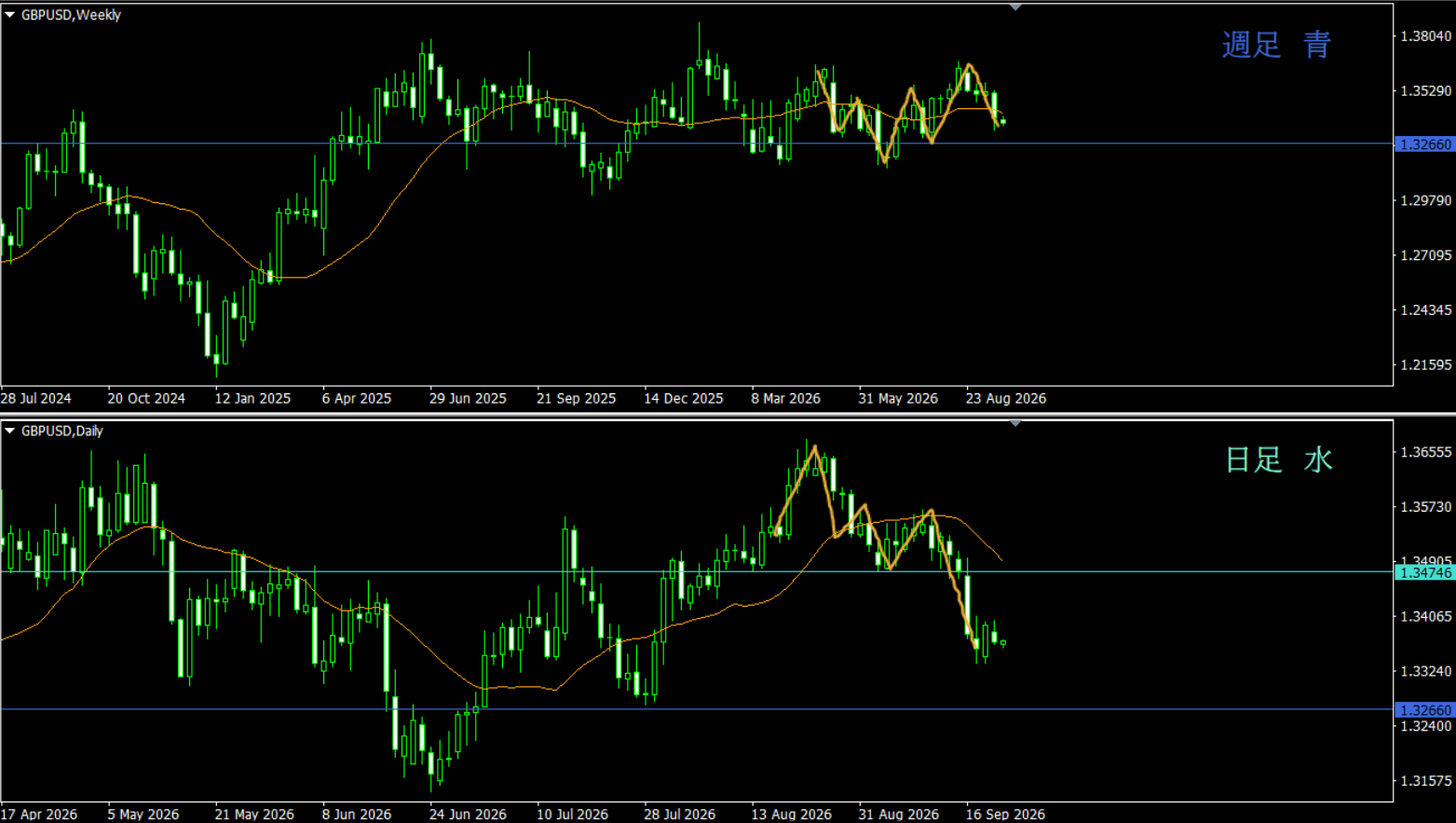Viewport: 1456px width, 823px height.
Task: Click the divider between weekly and daily charts
Action: tap(728, 414)
